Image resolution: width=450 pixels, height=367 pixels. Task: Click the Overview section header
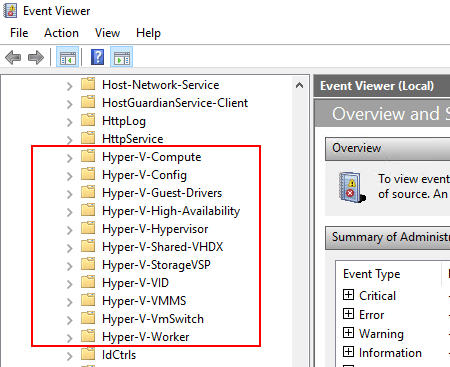tap(388, 148)
